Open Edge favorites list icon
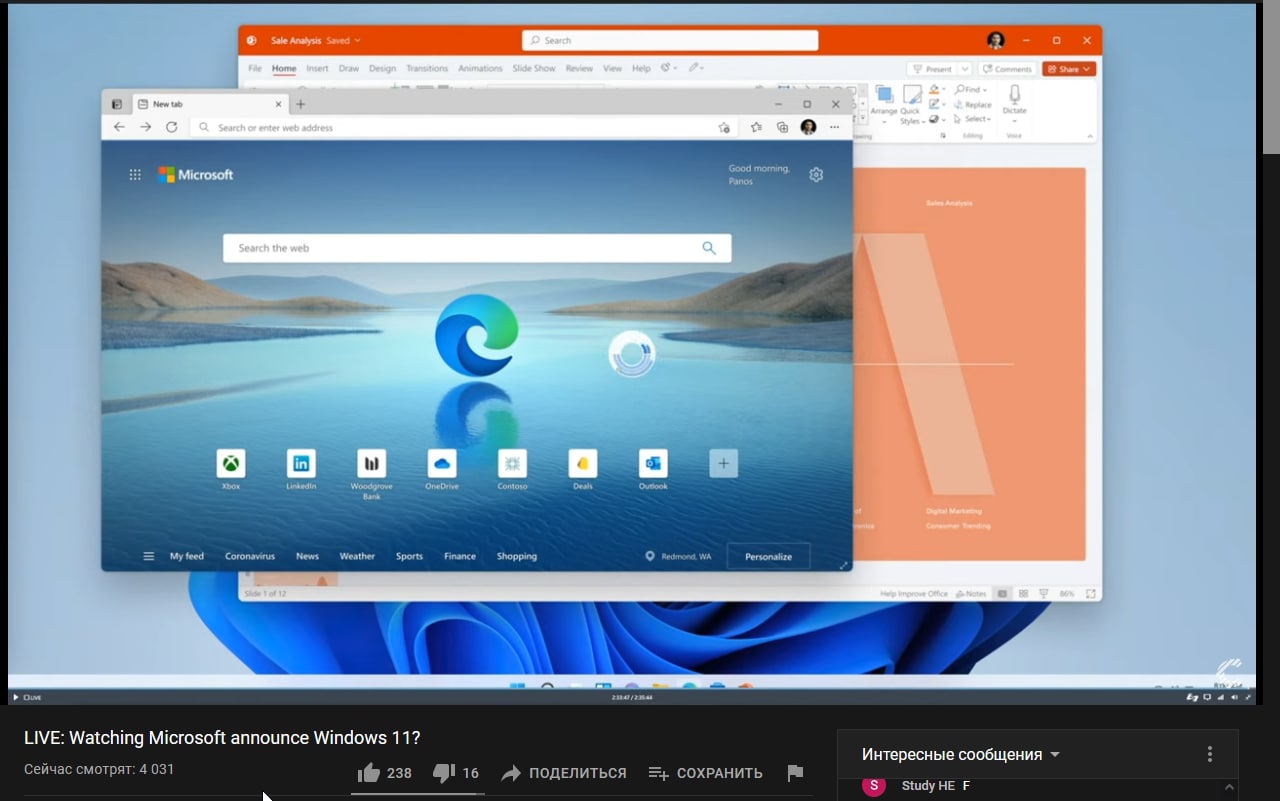 click(756, 127)
